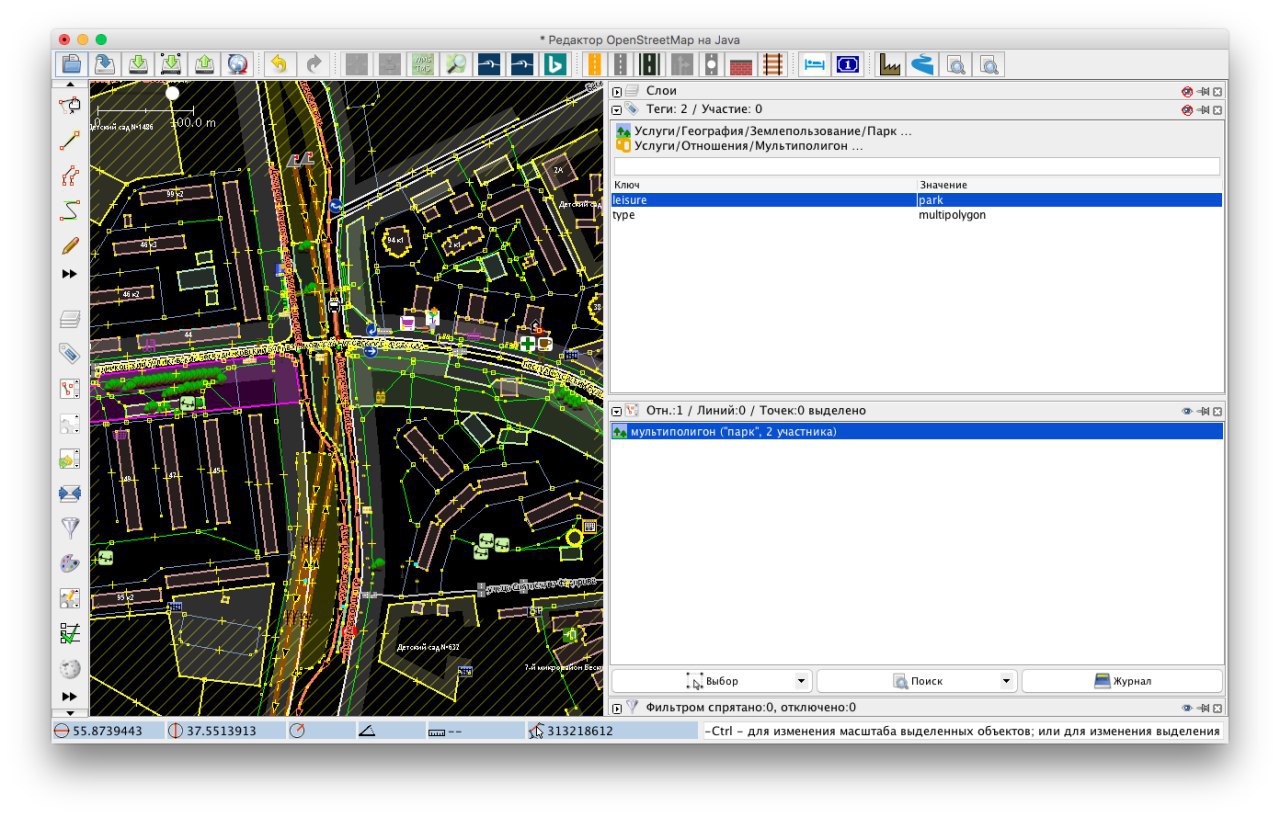Apply the factory industrial preset

click(890, 64)
